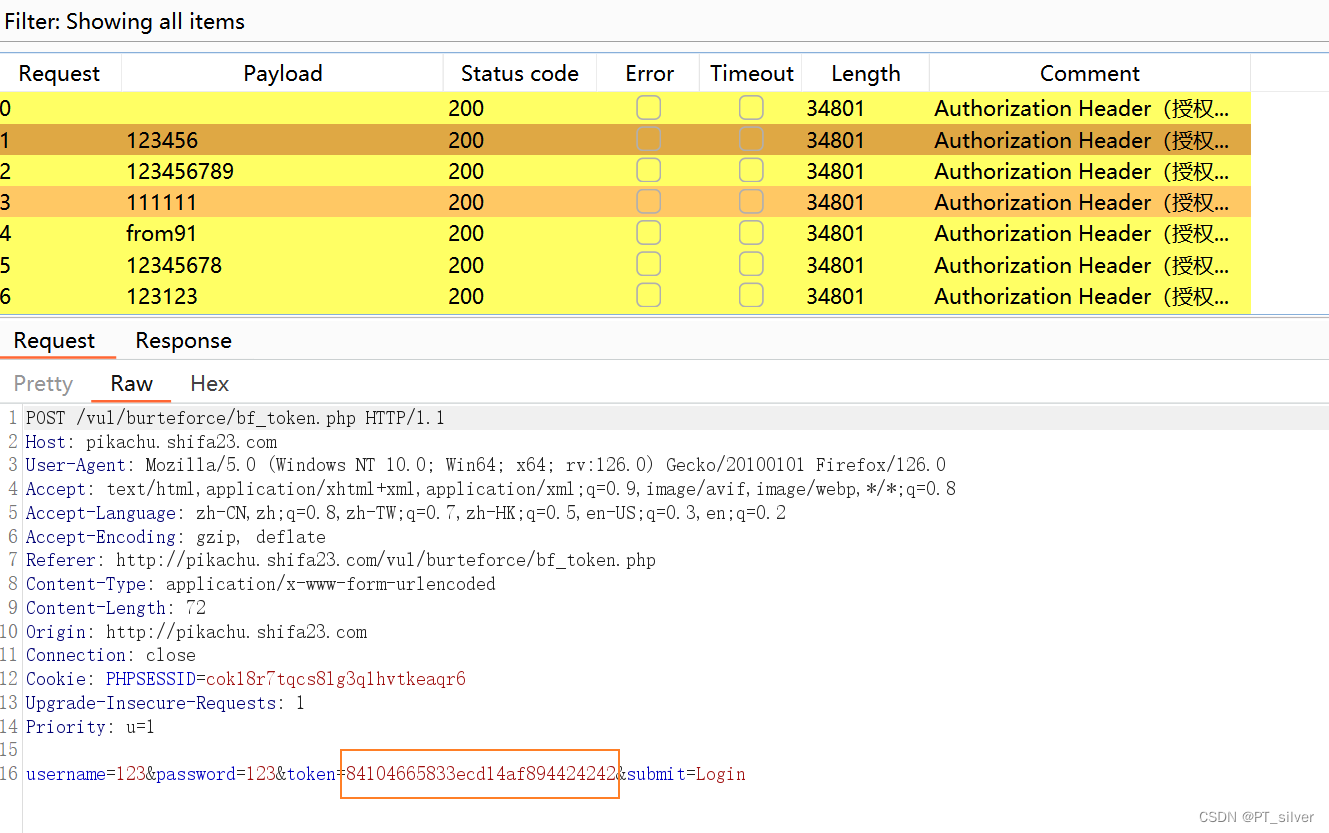Switch to the Response tab
The width and height of the screenshot is (1329, 833).
point(183,341)
